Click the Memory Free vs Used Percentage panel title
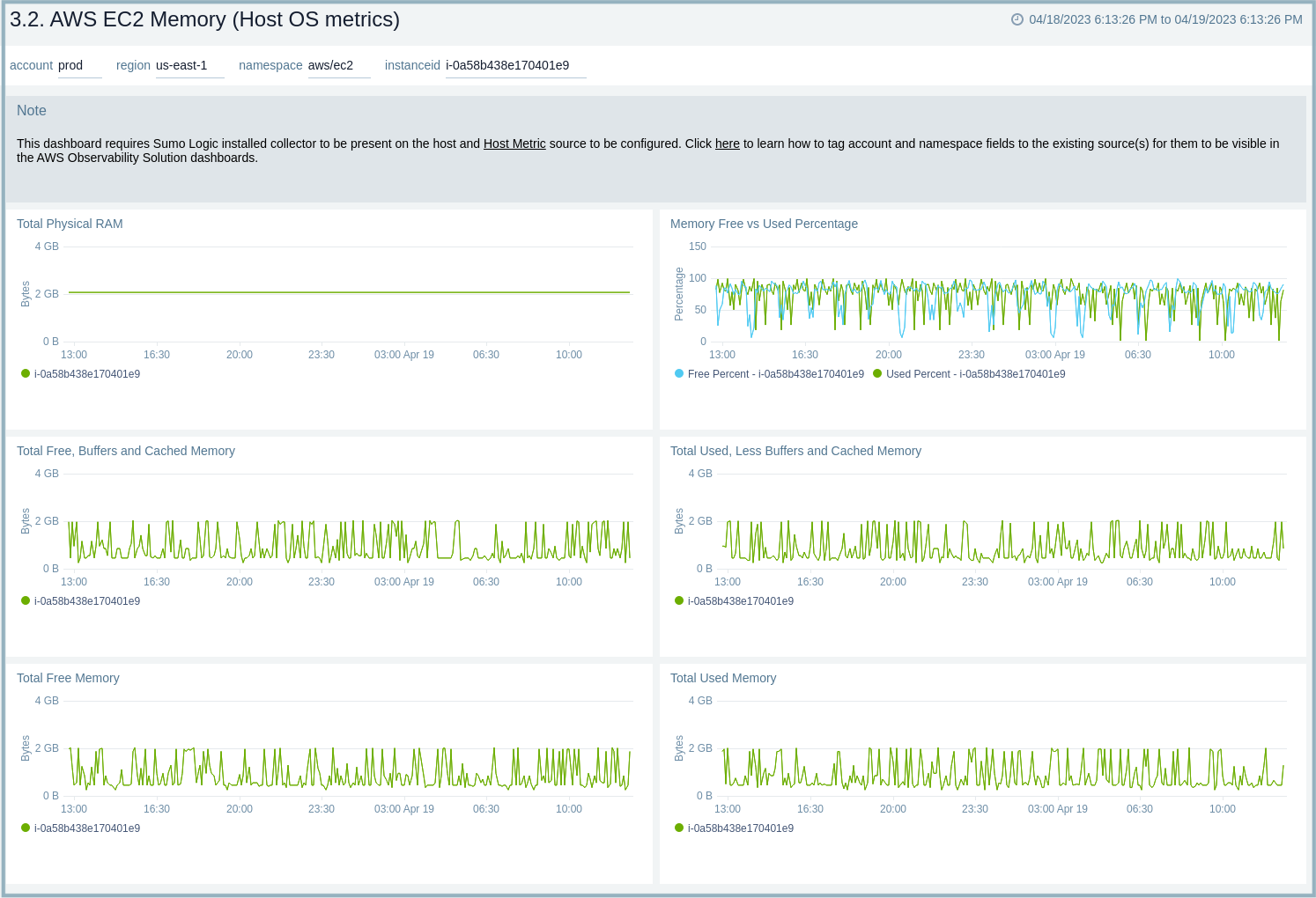Screen dimensions: 1316x898 (x=763, y=224)
